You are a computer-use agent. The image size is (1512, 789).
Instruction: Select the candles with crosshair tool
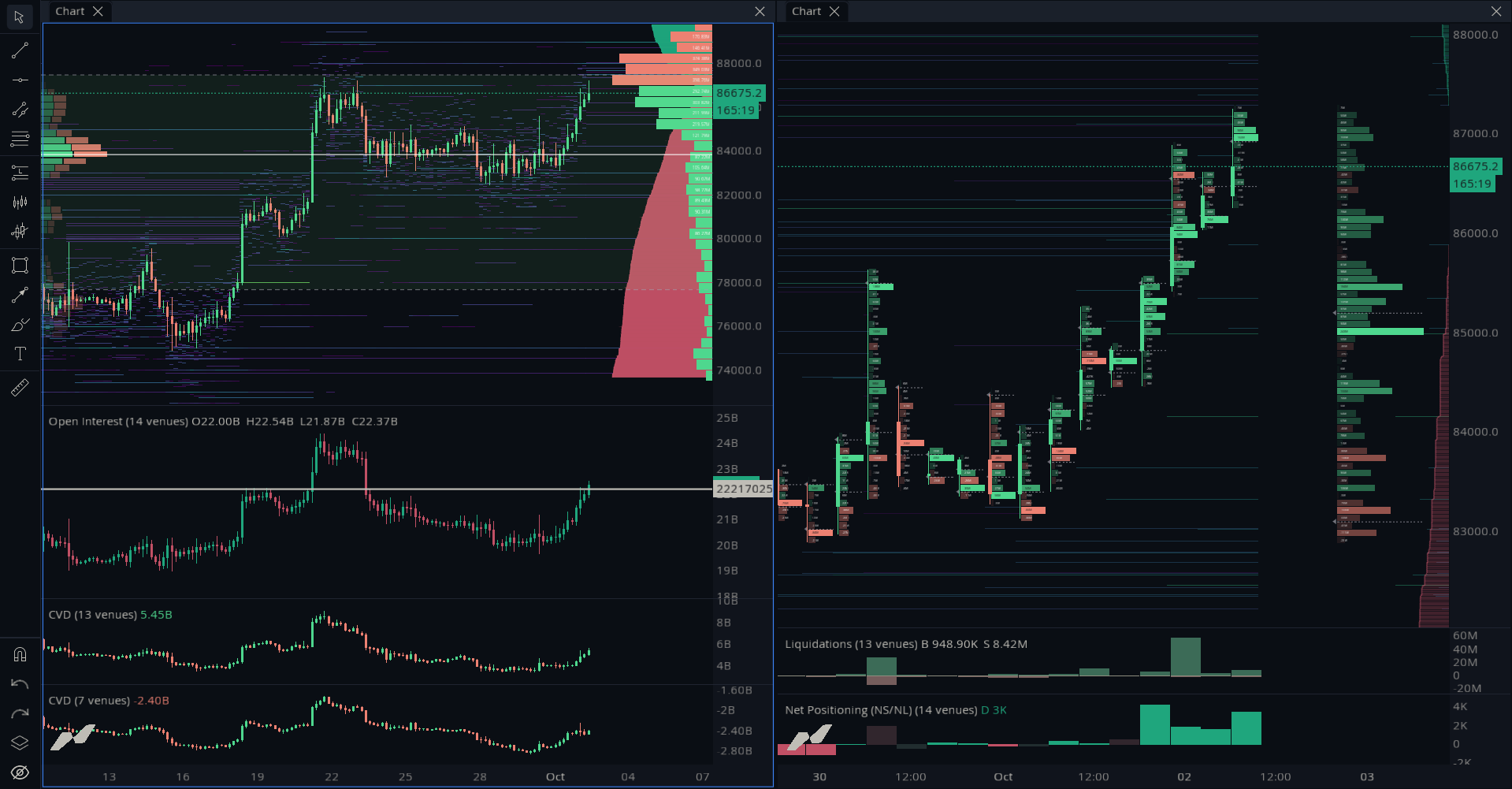coord(20,232)
